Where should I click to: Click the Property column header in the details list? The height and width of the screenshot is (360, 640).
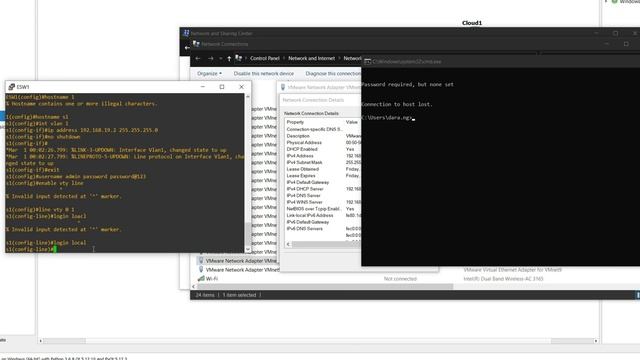[295, 122]
